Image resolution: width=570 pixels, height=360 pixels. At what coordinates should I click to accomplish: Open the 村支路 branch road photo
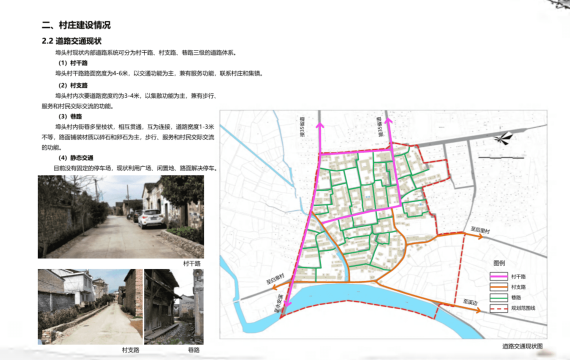91,307
